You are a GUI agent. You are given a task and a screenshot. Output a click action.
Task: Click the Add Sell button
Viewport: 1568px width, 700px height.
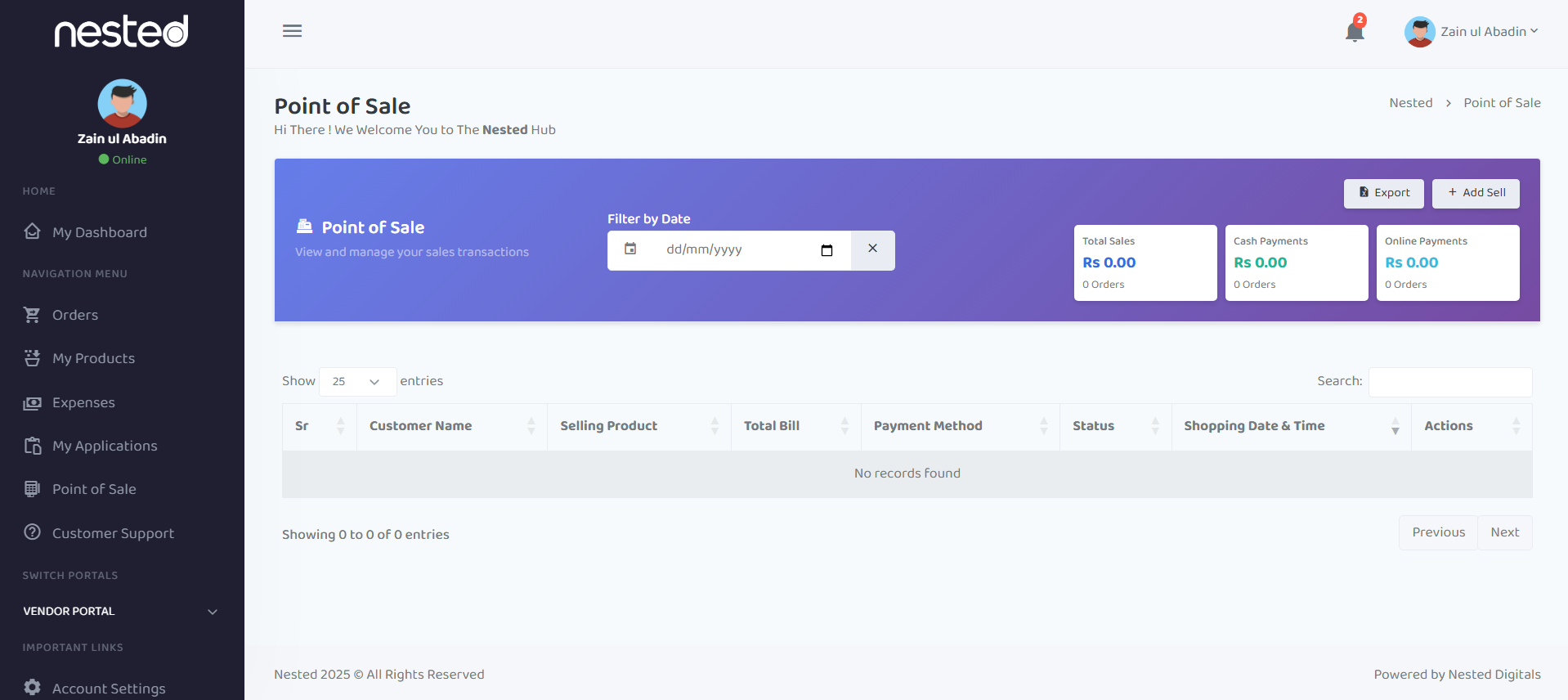click(x=1475, y=193)
